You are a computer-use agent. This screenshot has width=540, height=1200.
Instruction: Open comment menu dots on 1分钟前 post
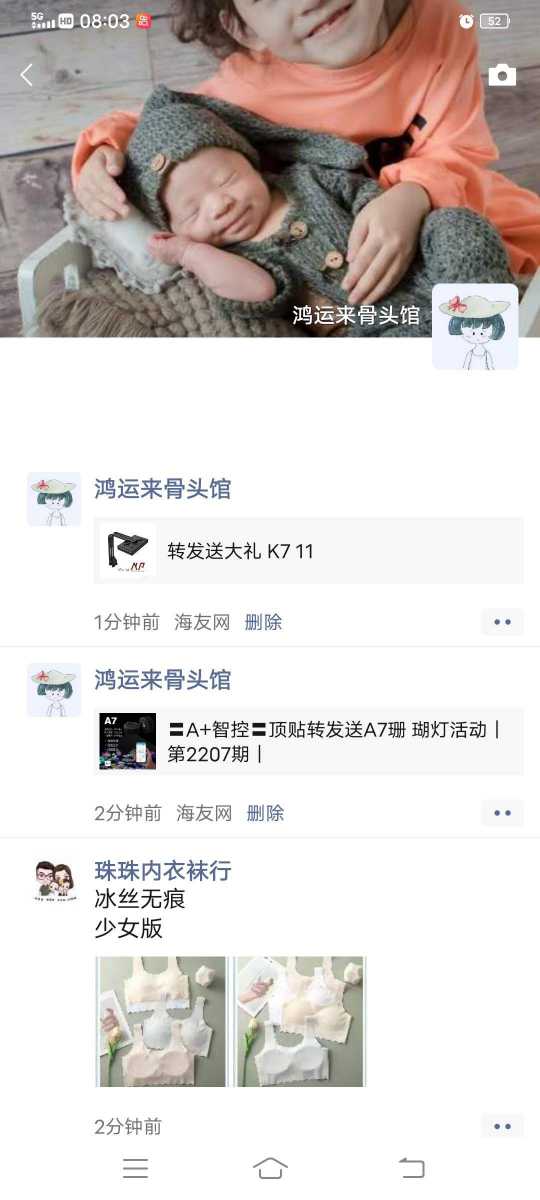(x=502, y=622)
